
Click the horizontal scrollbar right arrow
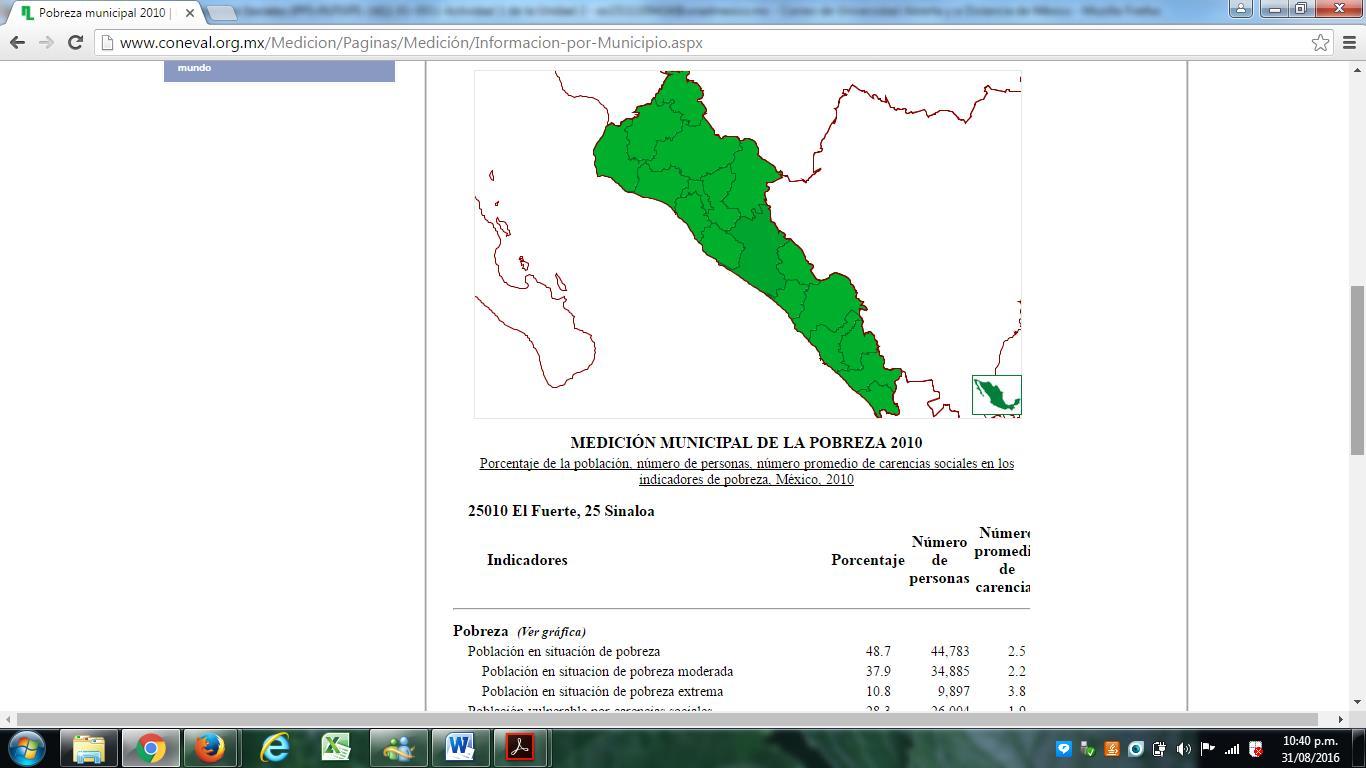coord(1340,719)
